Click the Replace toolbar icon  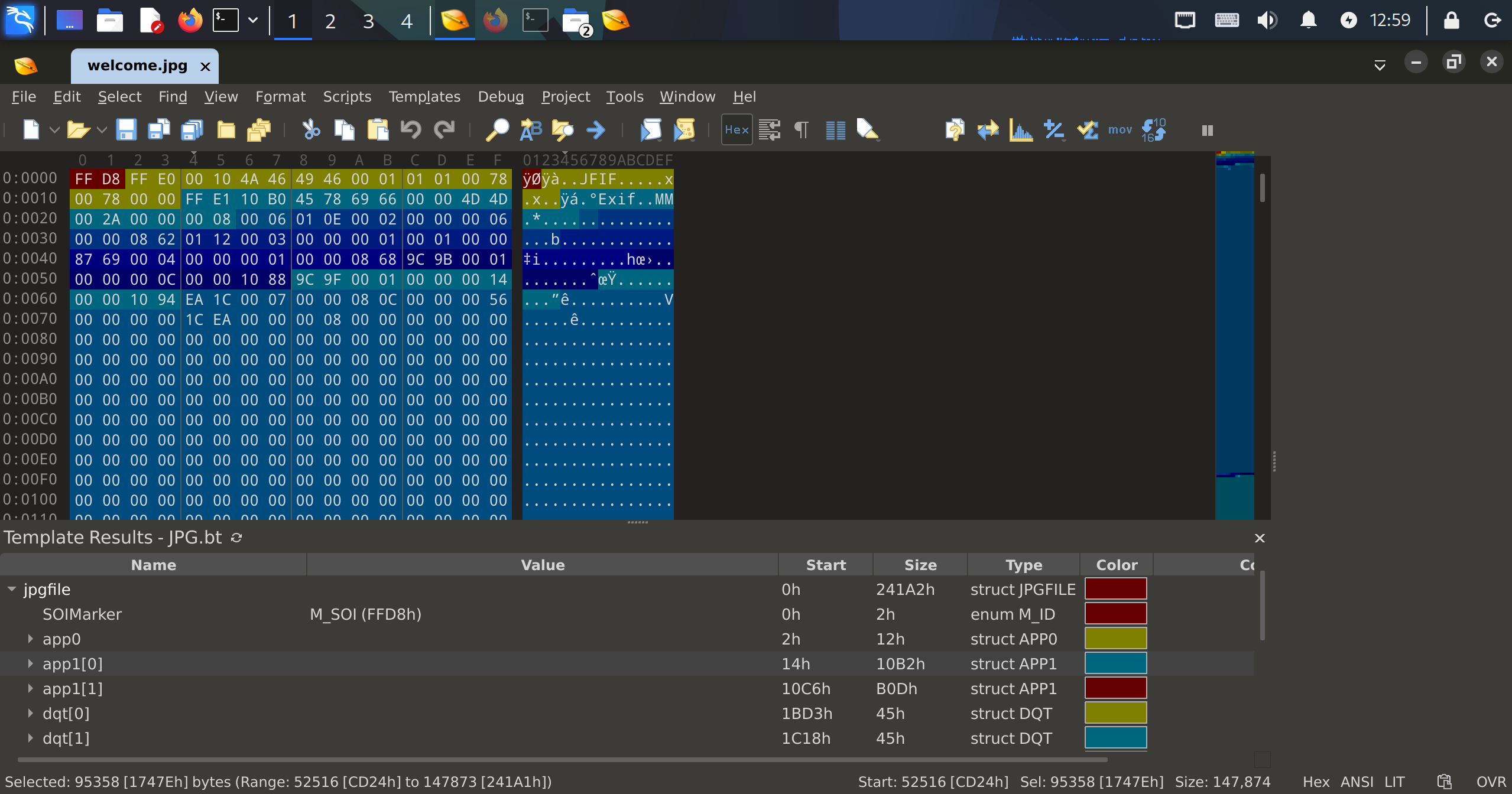tap(530, 129)
